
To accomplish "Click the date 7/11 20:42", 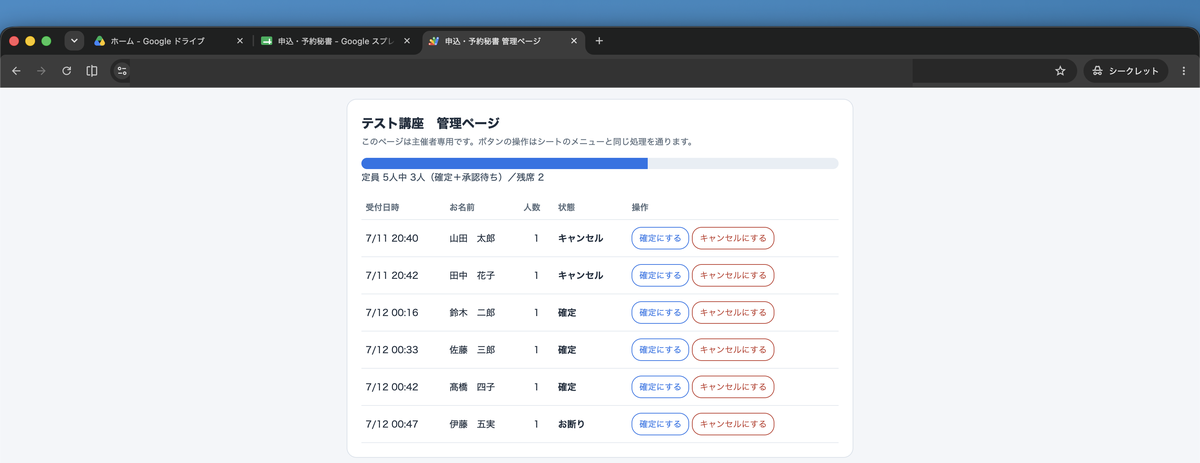I will point(392,275).
